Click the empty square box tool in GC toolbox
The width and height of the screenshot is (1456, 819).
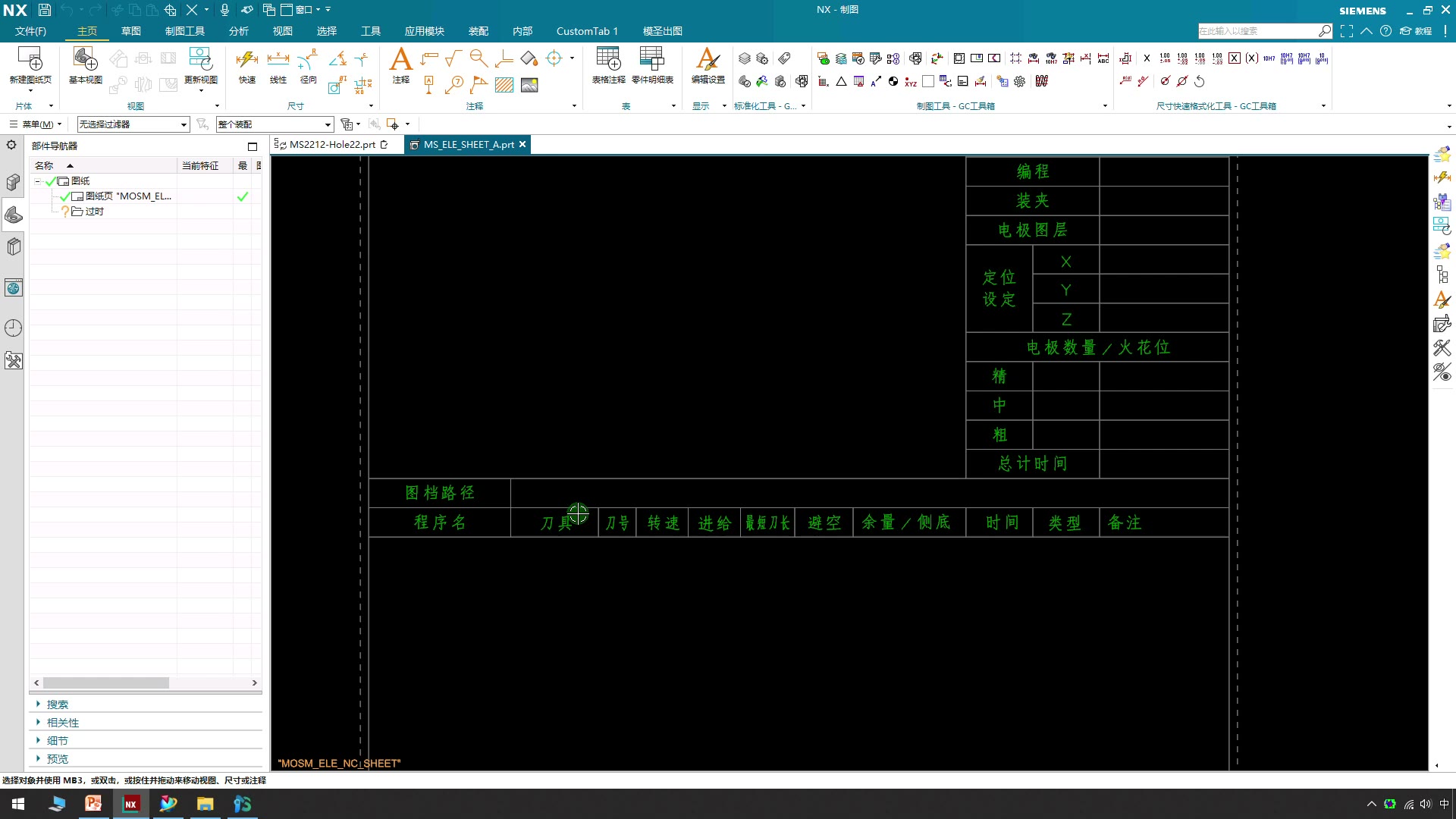928,81
